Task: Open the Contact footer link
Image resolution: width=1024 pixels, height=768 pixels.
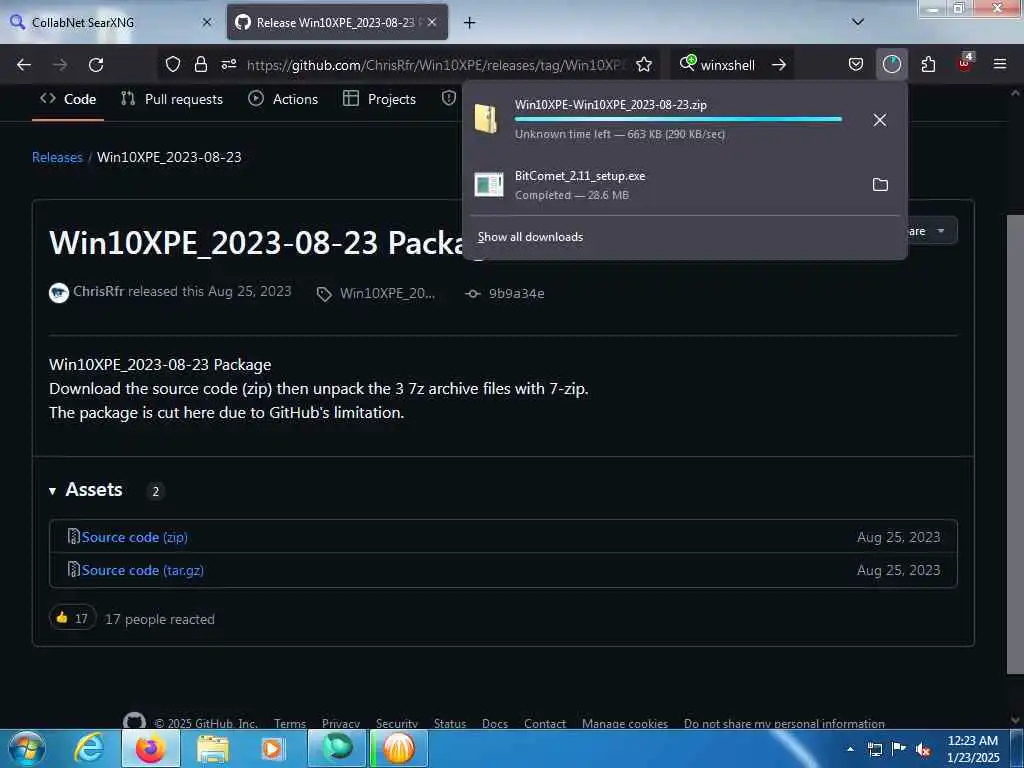Action: pos(545,723)
